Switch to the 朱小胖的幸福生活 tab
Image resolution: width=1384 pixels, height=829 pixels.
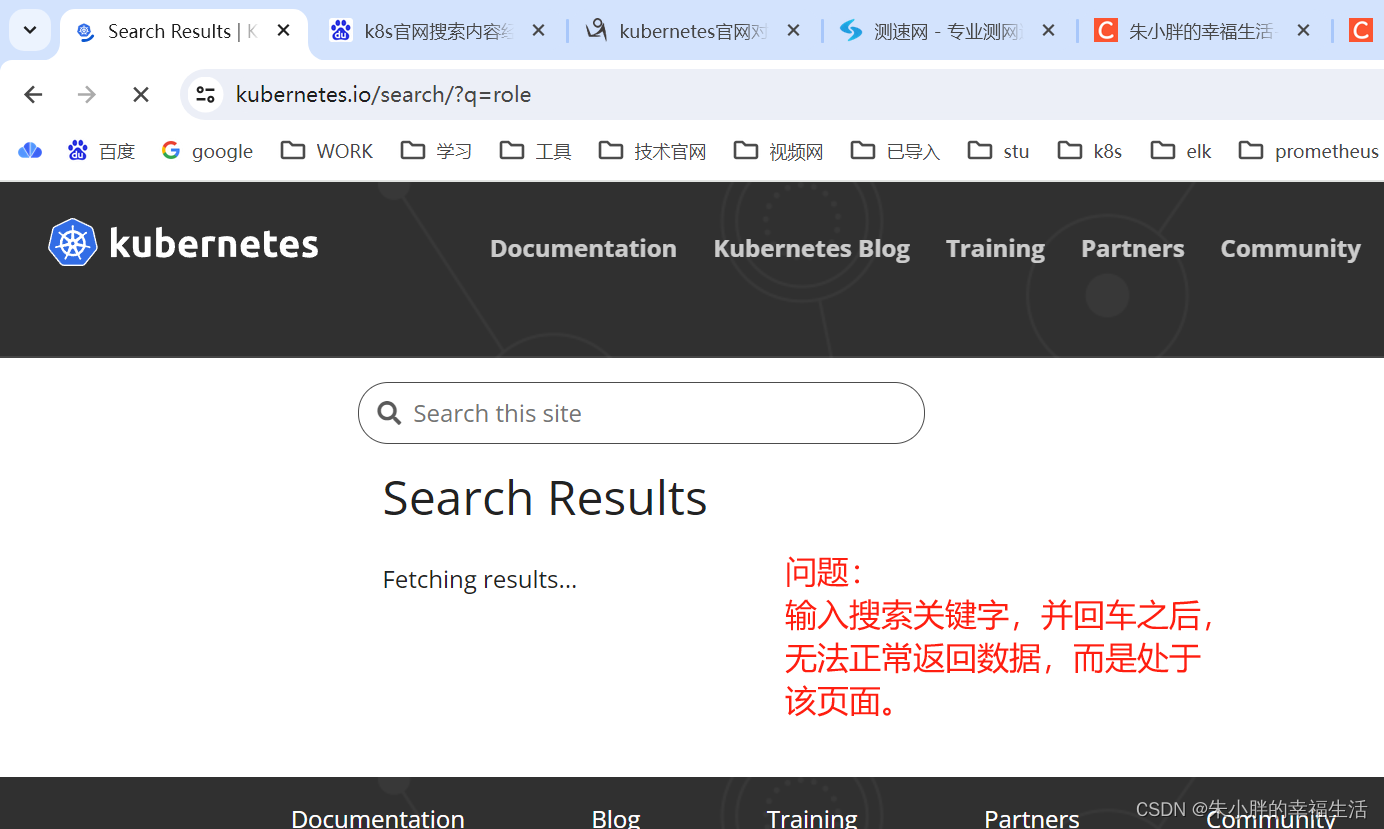tap(1203, 32)
